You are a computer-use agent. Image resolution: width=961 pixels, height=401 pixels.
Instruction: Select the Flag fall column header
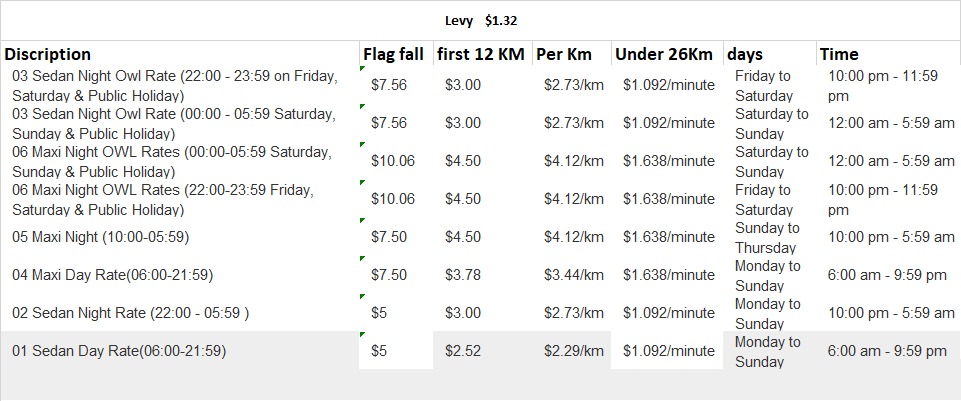[393, 54]
